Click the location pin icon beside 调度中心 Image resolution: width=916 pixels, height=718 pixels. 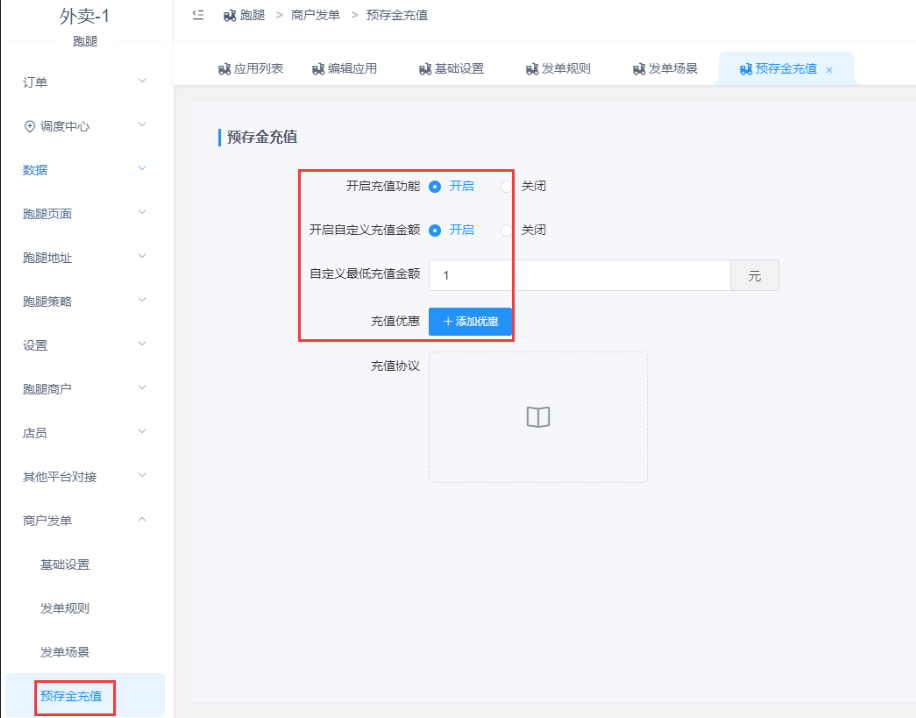(x=29, y=126)
